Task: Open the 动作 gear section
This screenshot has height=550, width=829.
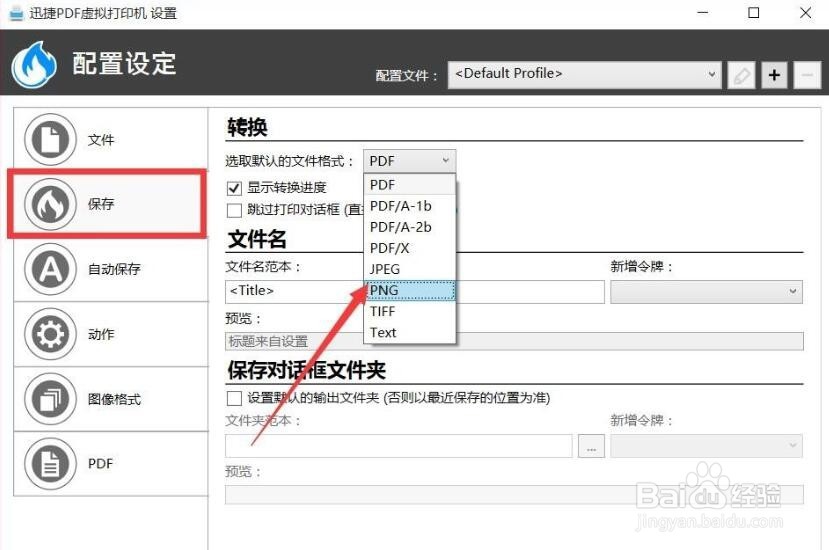Action: click(110, 334)
